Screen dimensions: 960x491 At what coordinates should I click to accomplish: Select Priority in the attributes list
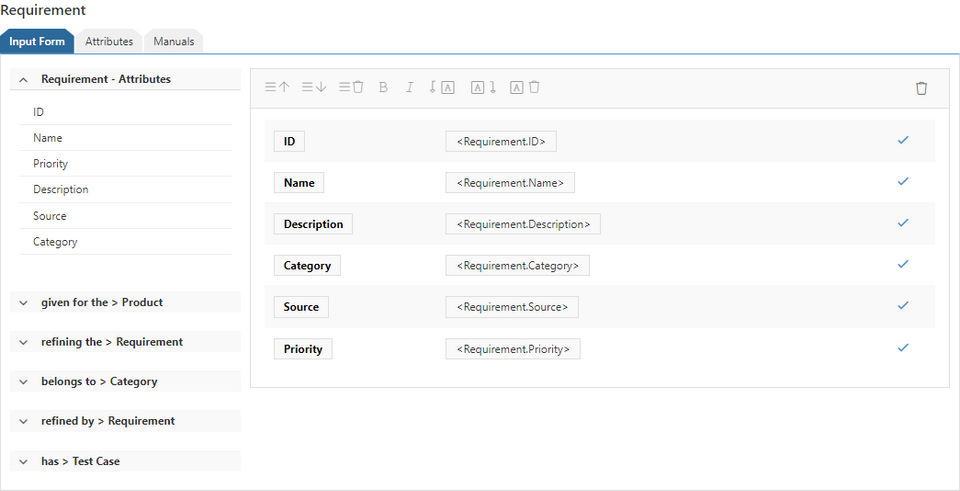point(51,164)
